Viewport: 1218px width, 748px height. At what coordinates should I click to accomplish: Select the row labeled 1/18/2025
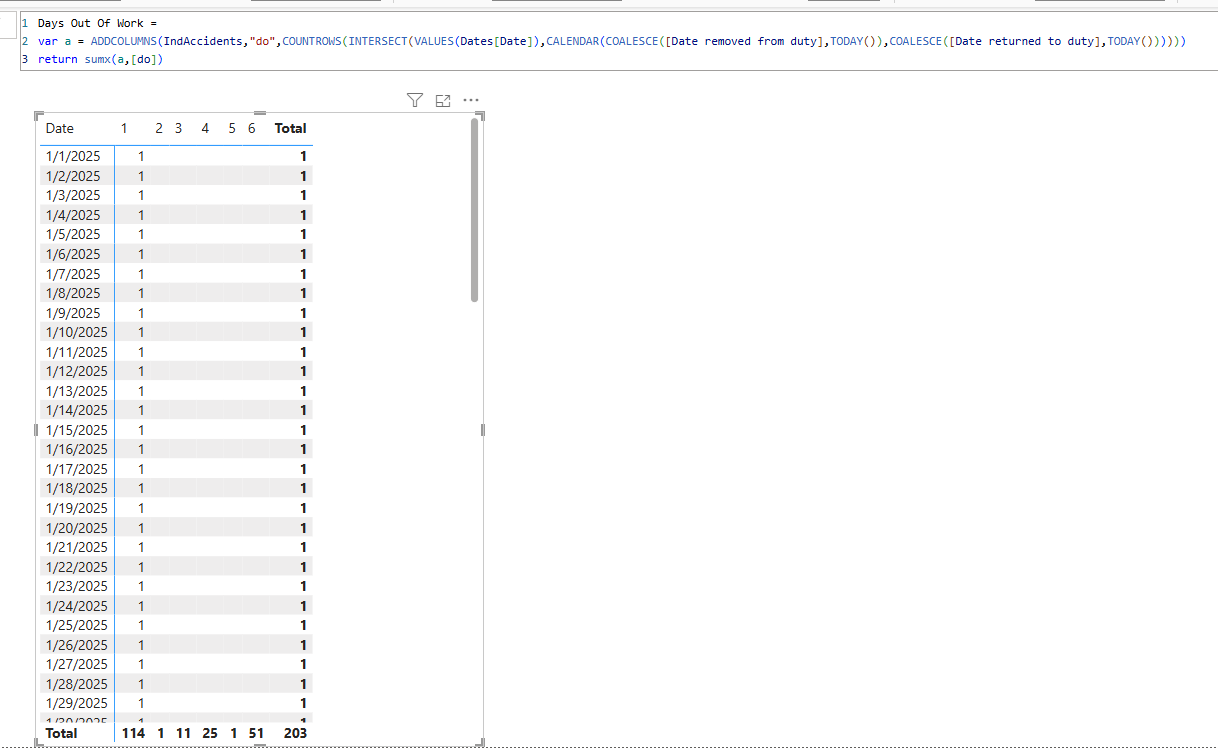click(176, 488)
